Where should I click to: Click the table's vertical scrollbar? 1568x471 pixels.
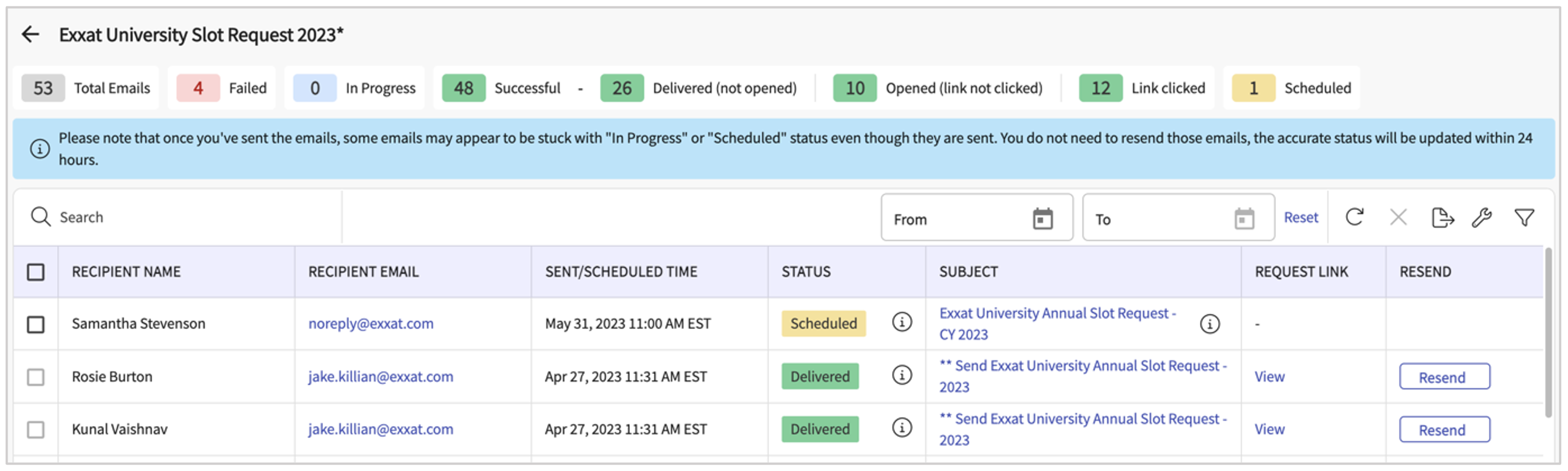[x=1549, y=332]
